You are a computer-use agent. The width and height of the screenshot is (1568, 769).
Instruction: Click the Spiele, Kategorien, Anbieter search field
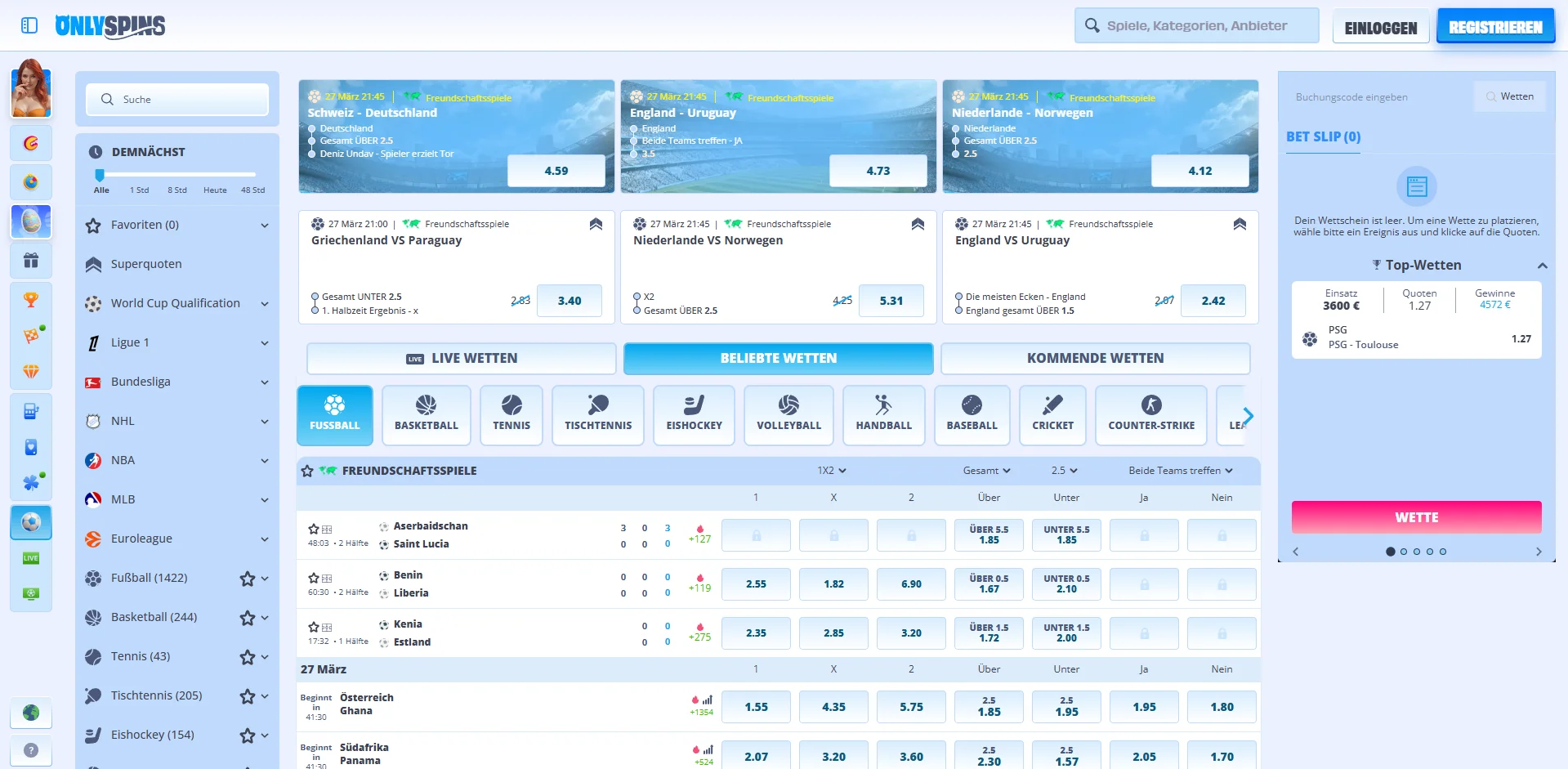pyautogui.click(x=1196, y=25)
